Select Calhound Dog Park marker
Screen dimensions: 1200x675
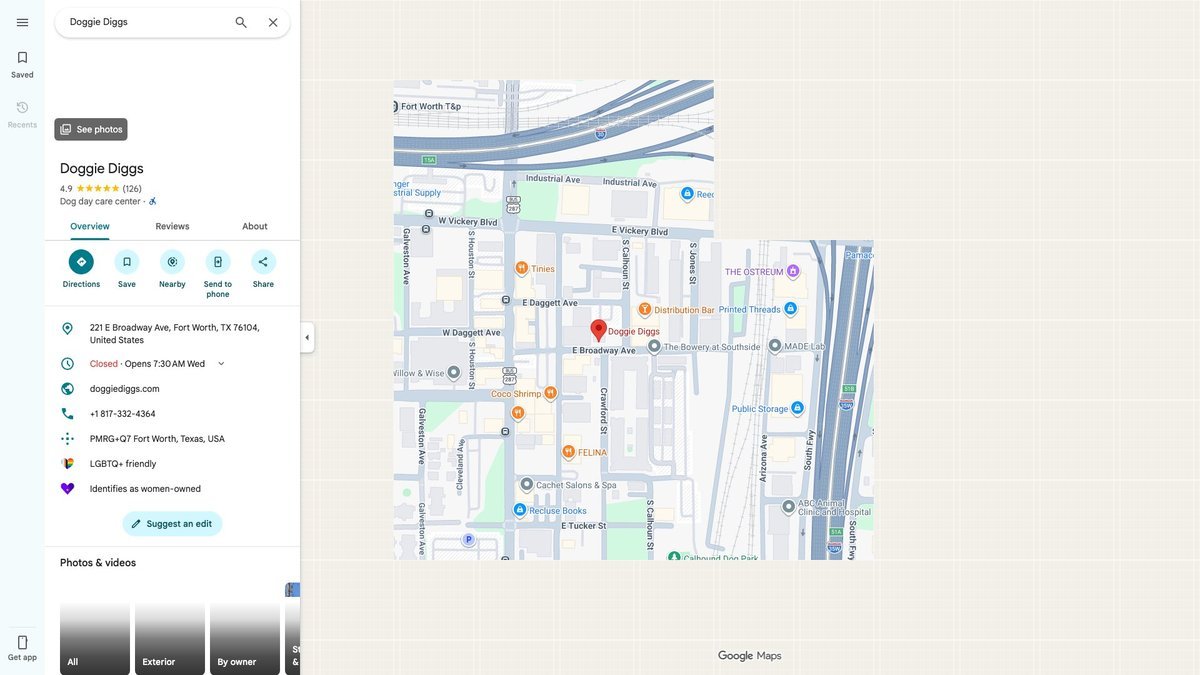(x=674, y=556)
